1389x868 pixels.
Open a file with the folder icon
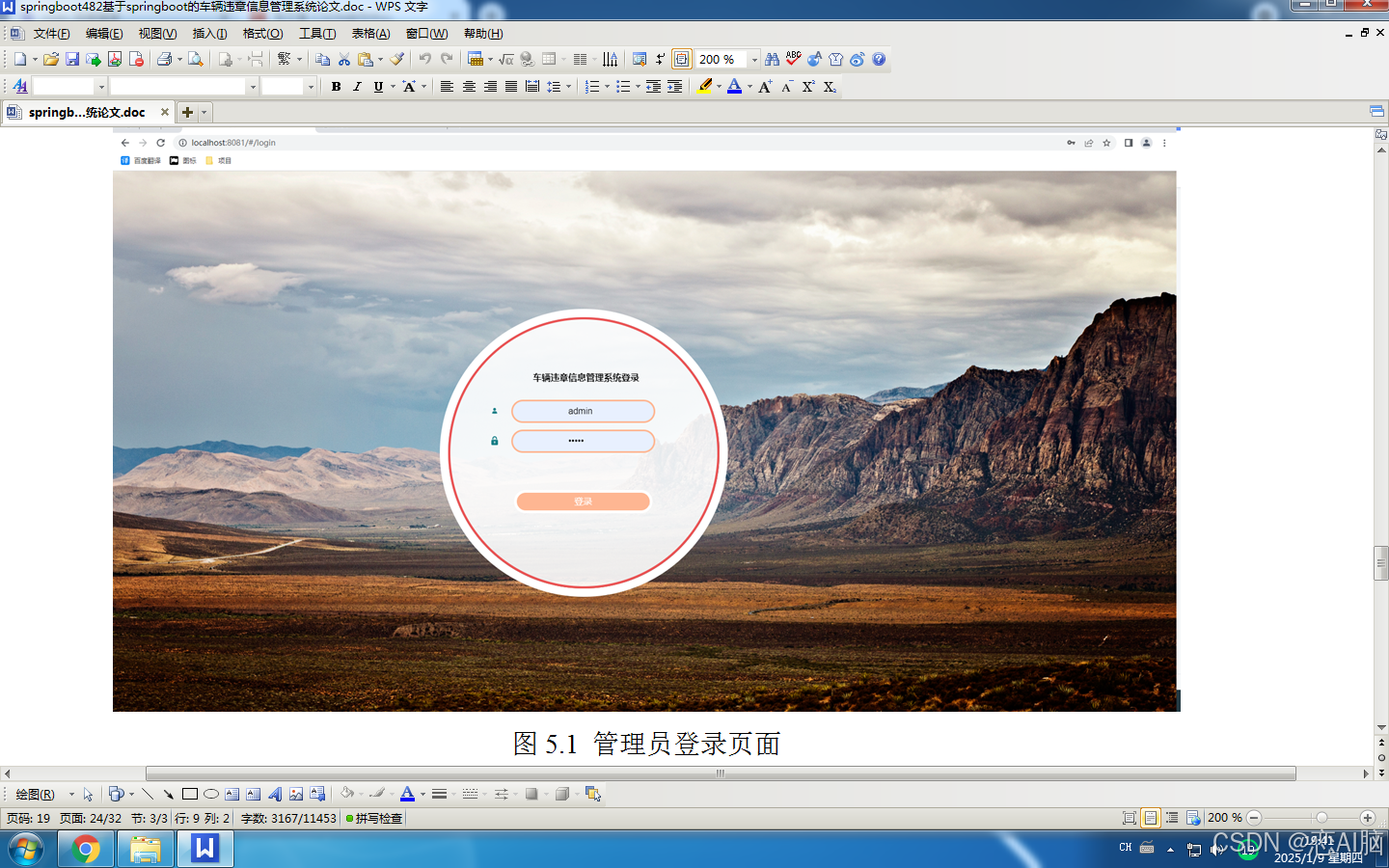(x=51, y=59)
